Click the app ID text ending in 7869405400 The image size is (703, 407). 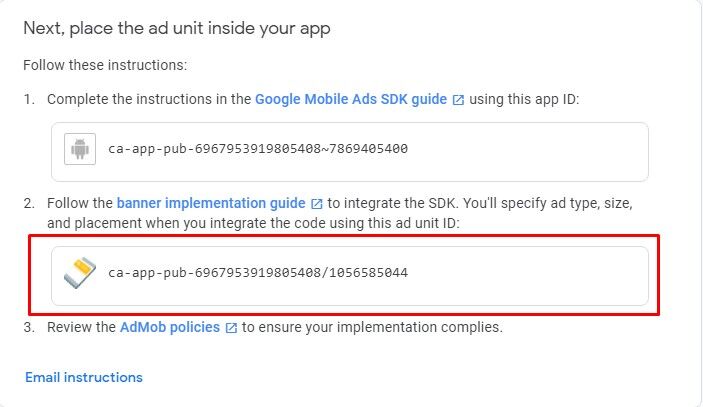(257, 150)
